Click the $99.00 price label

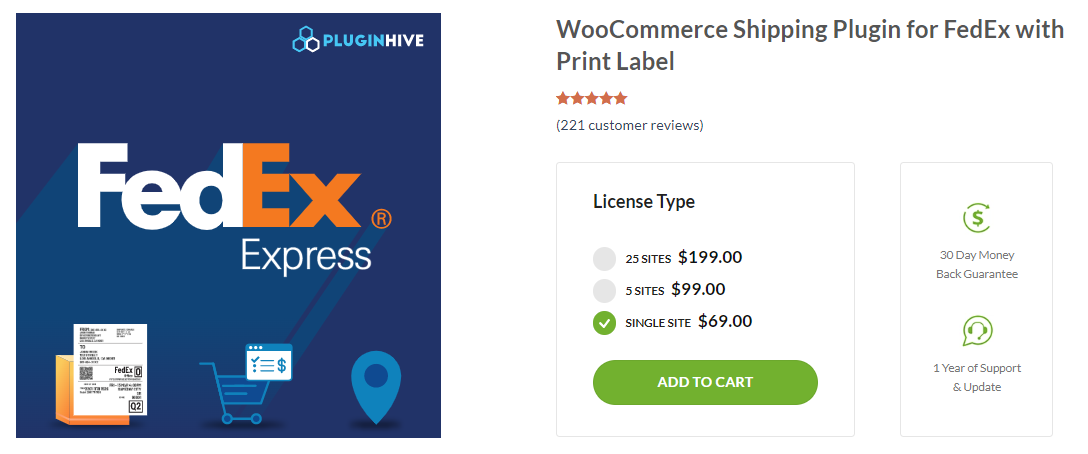[x=698, y=290]
